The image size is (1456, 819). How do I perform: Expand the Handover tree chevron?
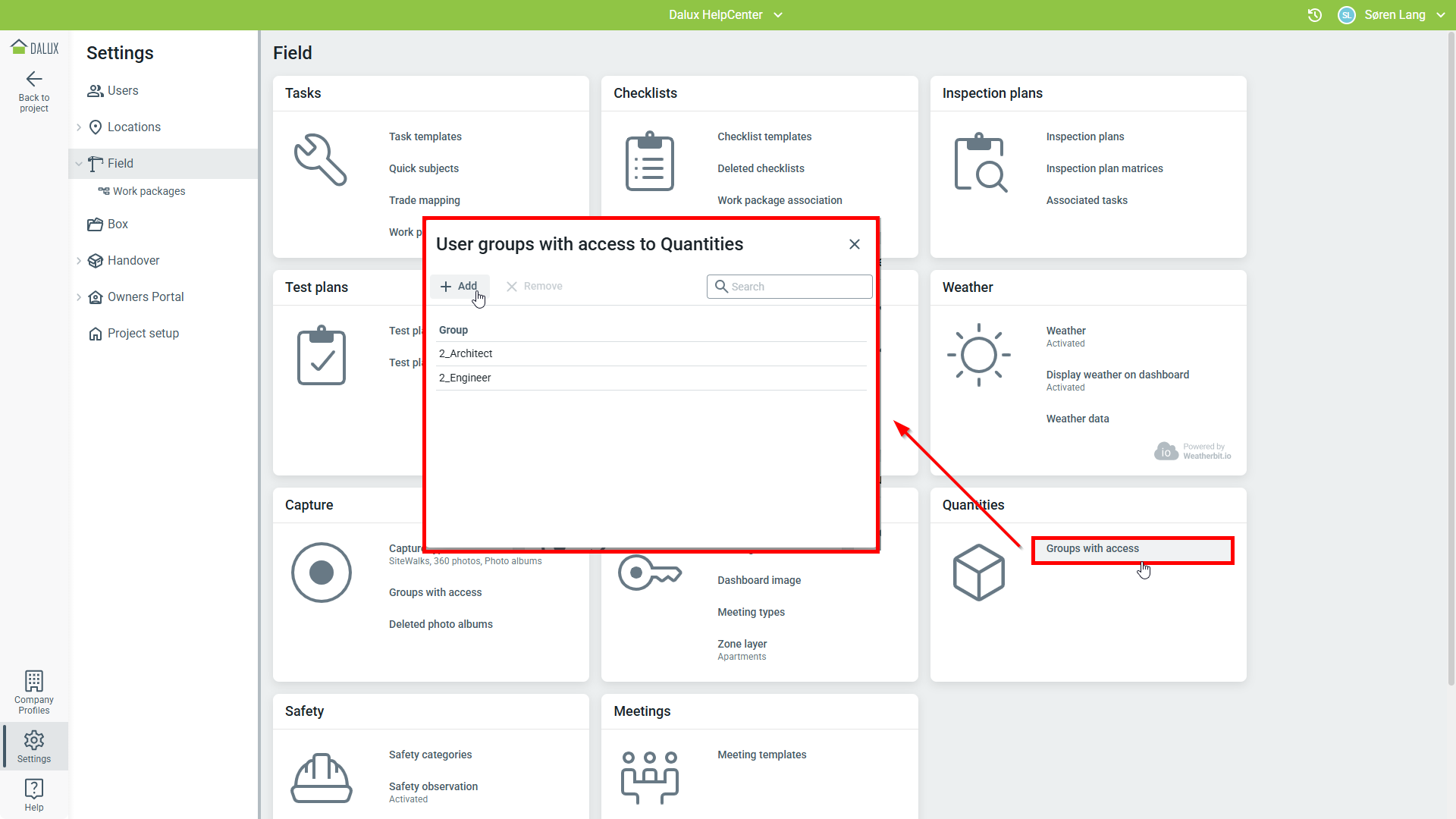coord(79,261)
